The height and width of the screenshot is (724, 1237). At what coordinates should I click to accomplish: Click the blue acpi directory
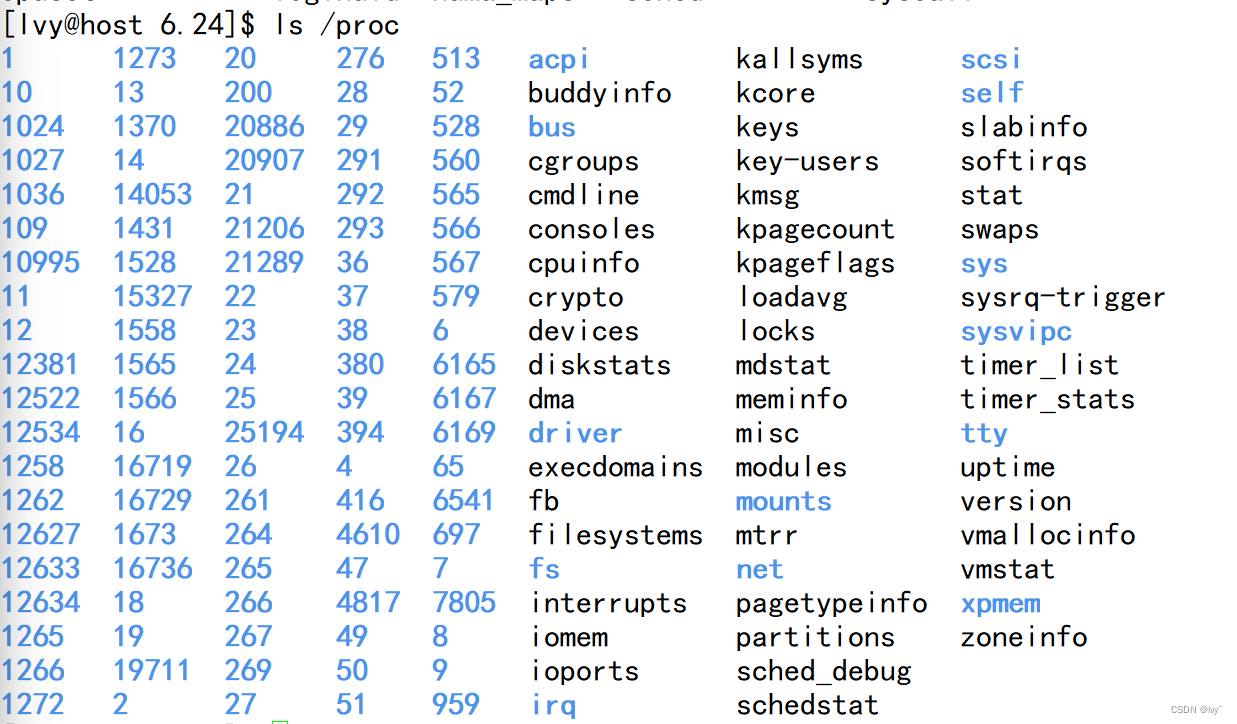558,59
